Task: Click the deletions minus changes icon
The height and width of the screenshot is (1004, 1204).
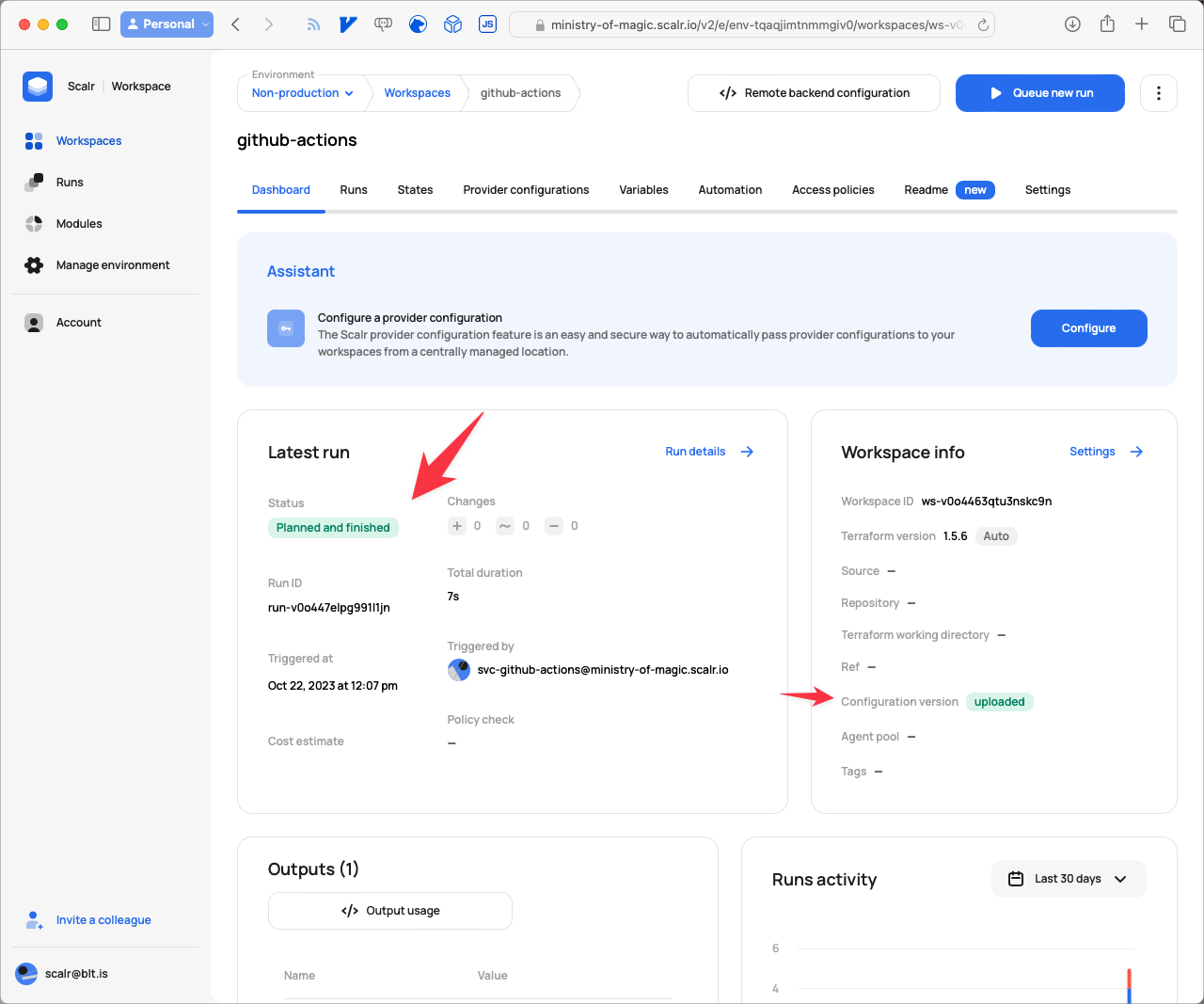Action: click(554, 526)
